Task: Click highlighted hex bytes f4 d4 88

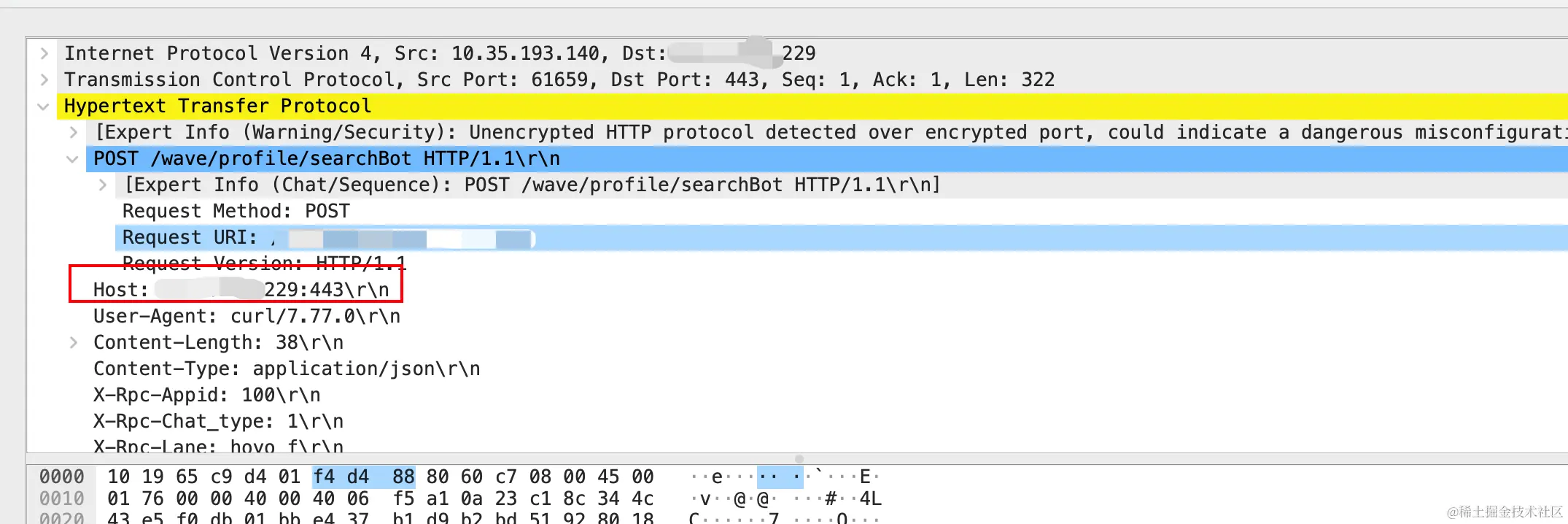Action: 363,477
